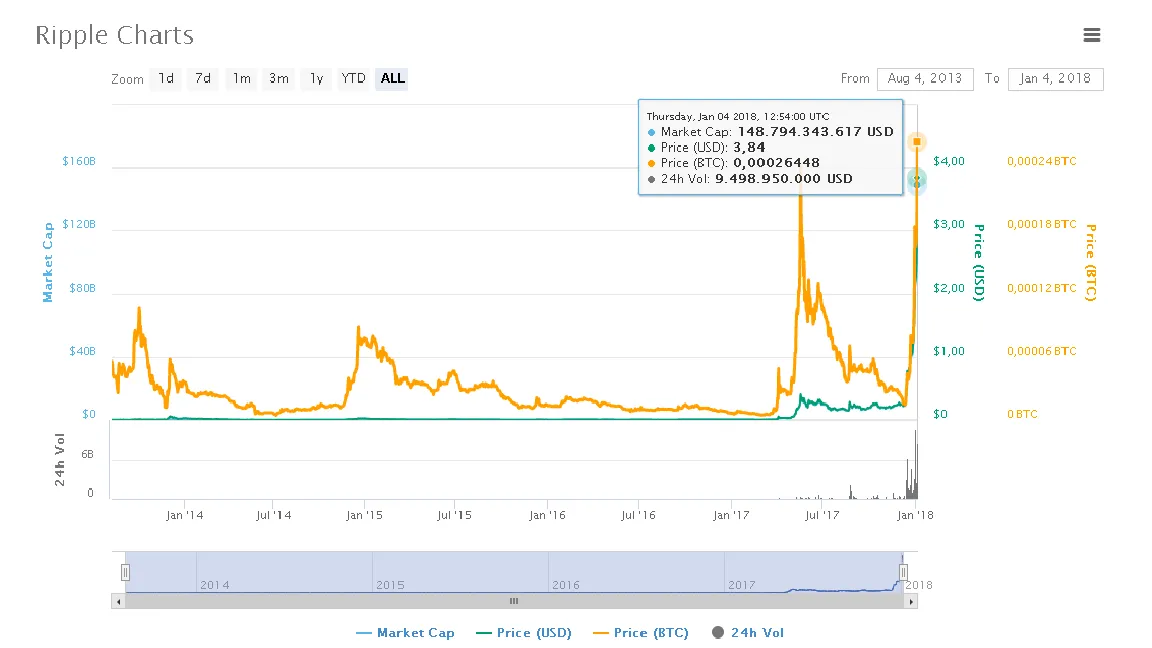The image size is (1152, 648).
Task: Click 2015 in the navigator
Action: (x=390, y=585)
